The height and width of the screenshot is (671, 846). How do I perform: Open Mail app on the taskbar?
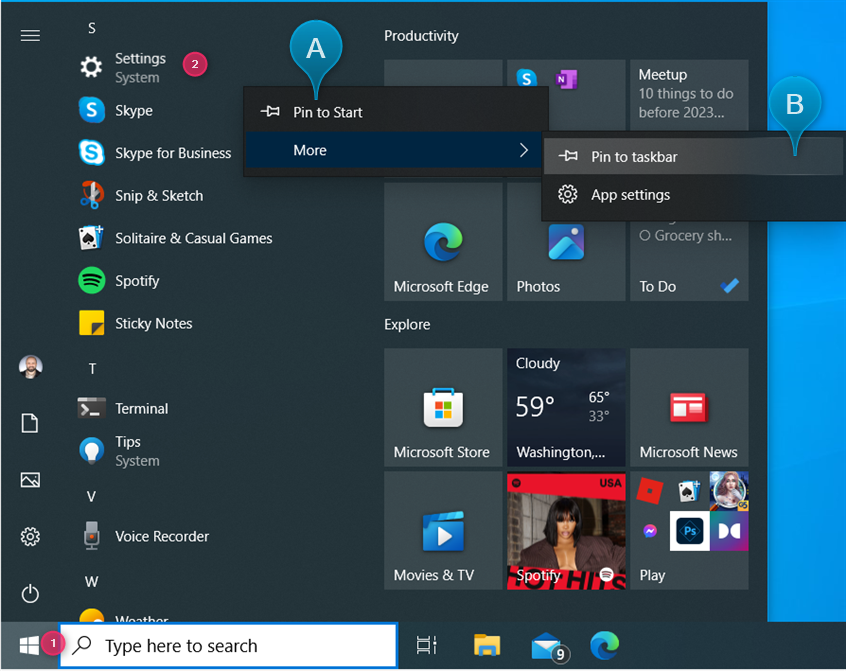(x=549, y=646)
